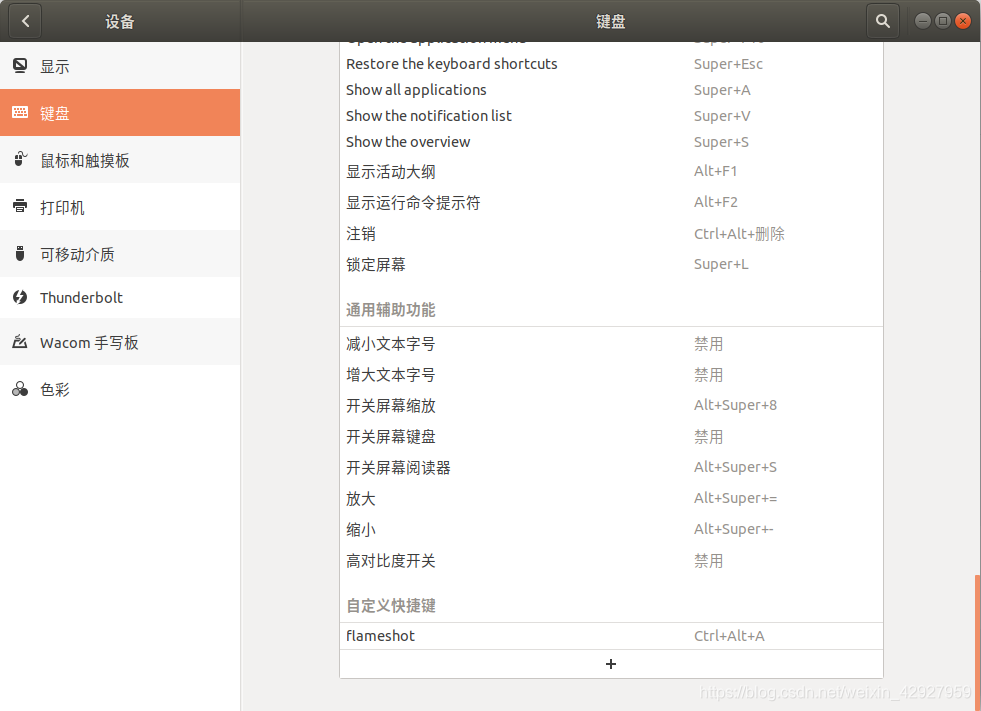This screenshot has height=711, width=981.
Task: Select the 显示 monitor icon in sidebar
Action: click(x=20, y=66)
